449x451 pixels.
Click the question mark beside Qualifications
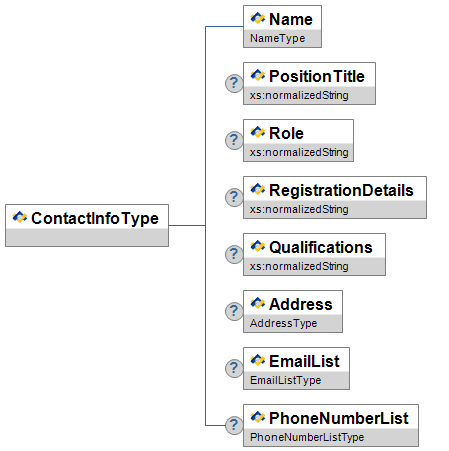point(234,254)
